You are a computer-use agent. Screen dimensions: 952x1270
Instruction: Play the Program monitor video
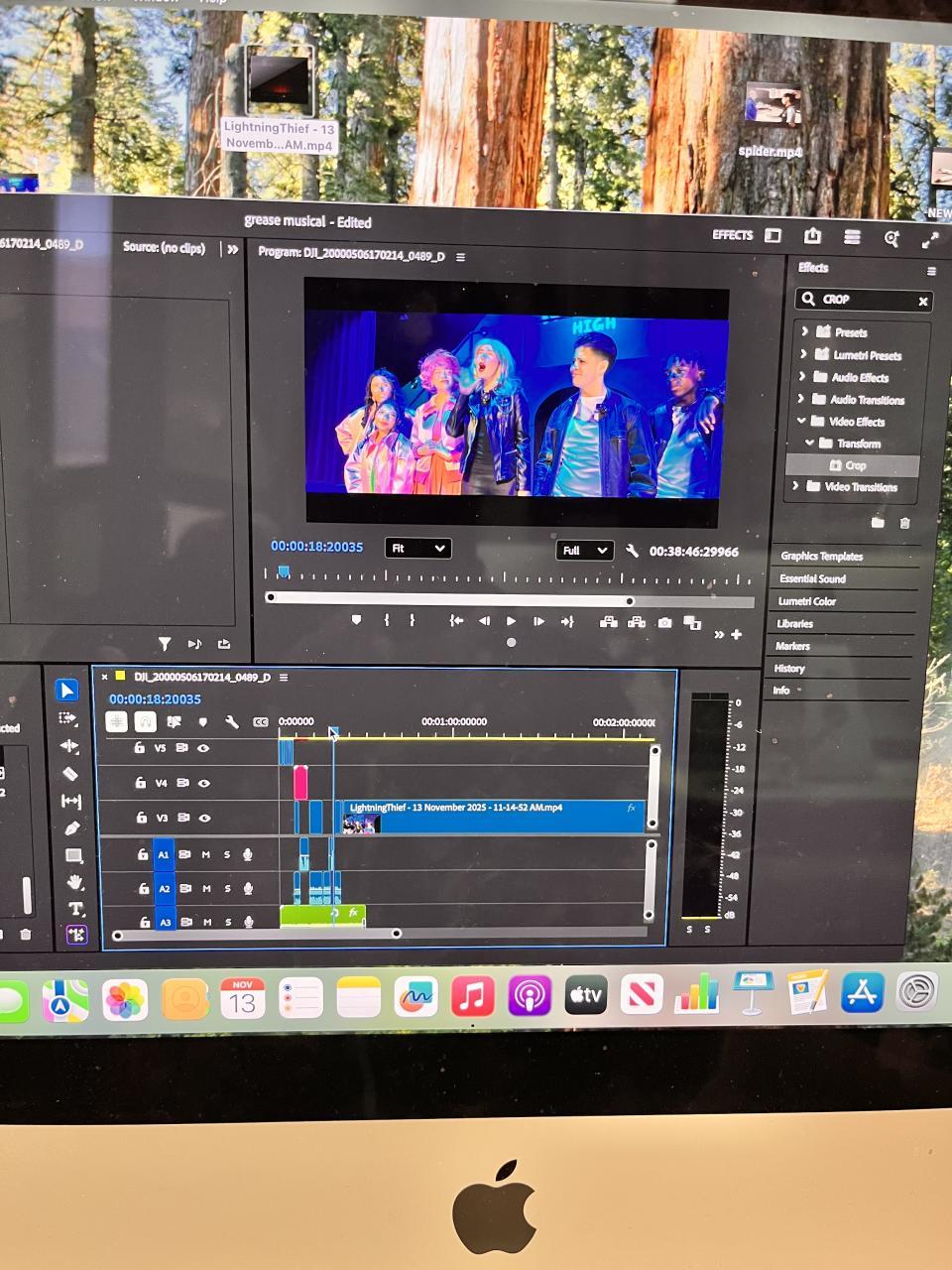pos(511,621)
